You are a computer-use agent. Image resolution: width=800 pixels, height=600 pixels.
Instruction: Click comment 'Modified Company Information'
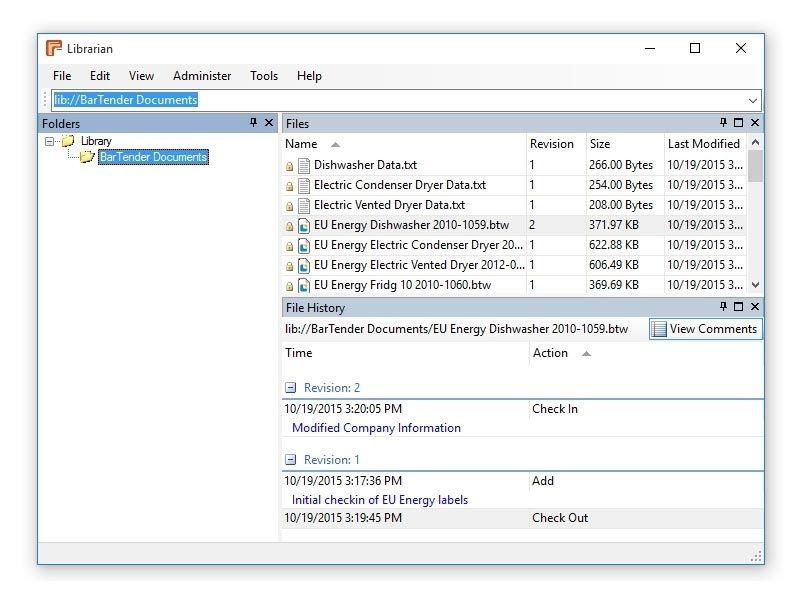(376, 428)
